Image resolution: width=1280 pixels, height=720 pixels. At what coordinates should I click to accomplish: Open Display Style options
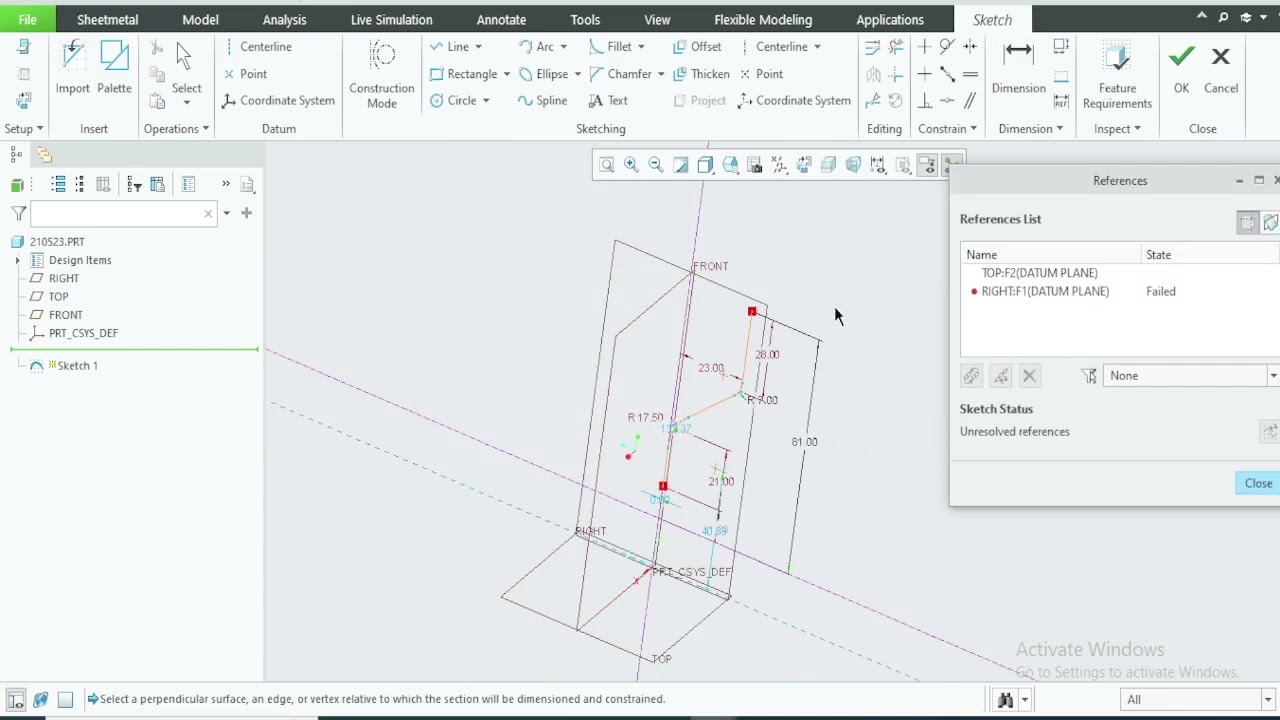pos(705,165)
